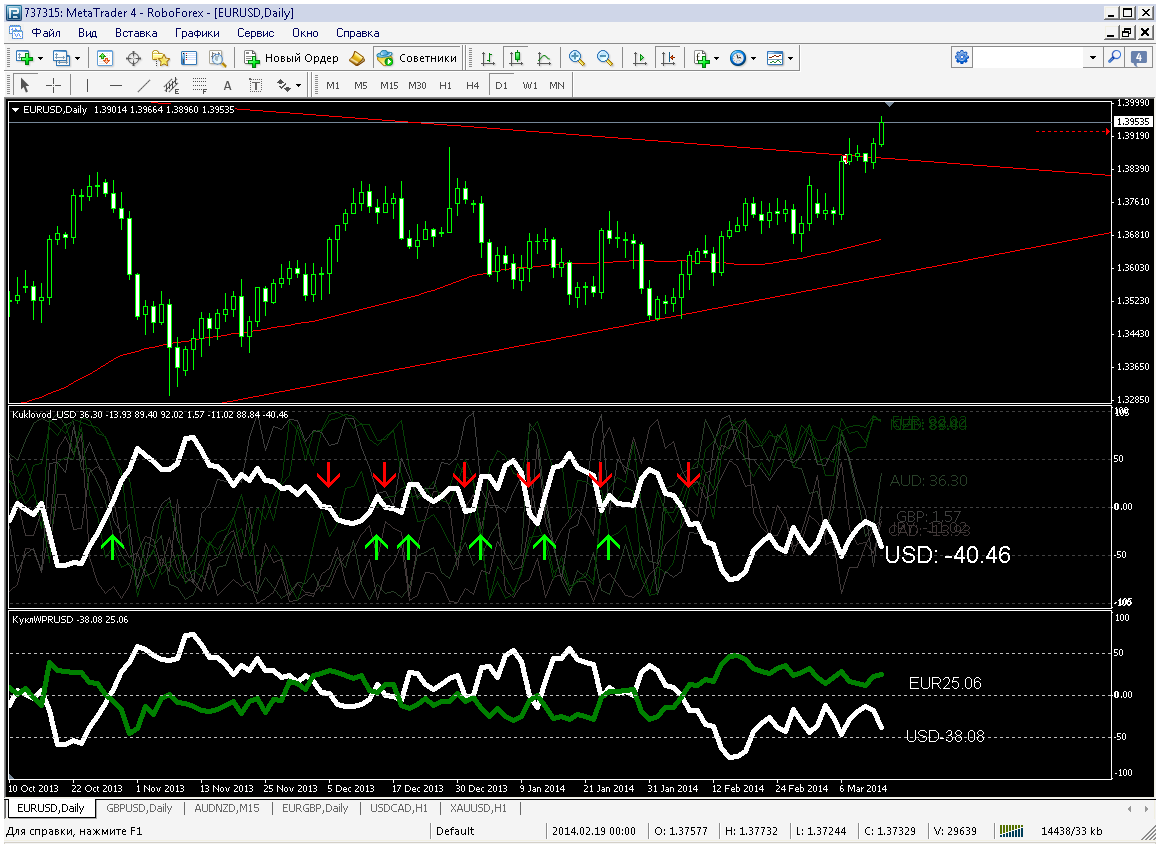Screen dimensions: 1160x844
Task: Zoom in on the chart
Action: point(576,58)
